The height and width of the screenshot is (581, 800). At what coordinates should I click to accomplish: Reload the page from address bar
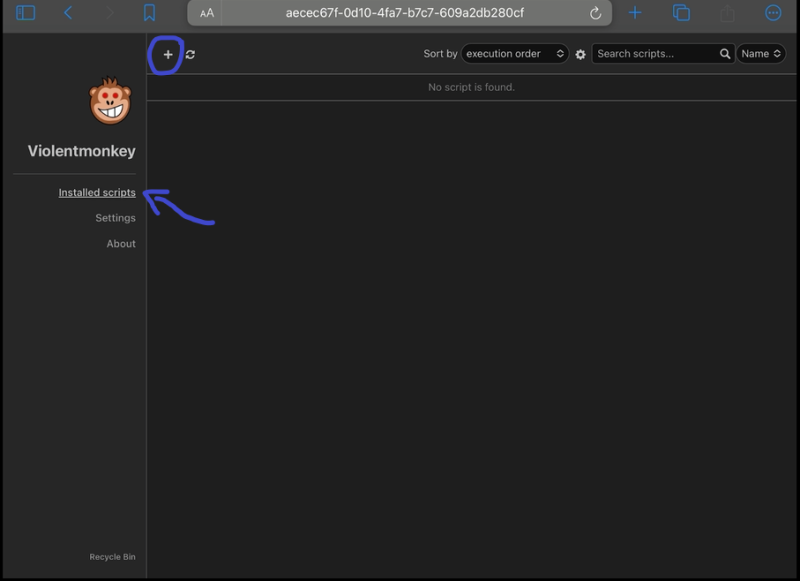pos(596,13)
